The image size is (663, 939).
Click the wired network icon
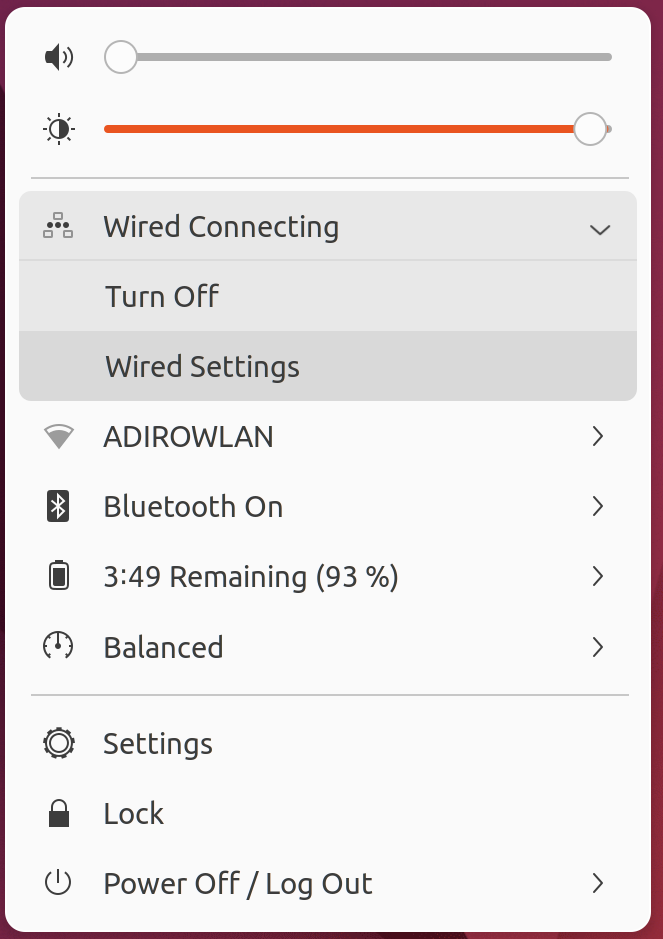coord(59,226)
